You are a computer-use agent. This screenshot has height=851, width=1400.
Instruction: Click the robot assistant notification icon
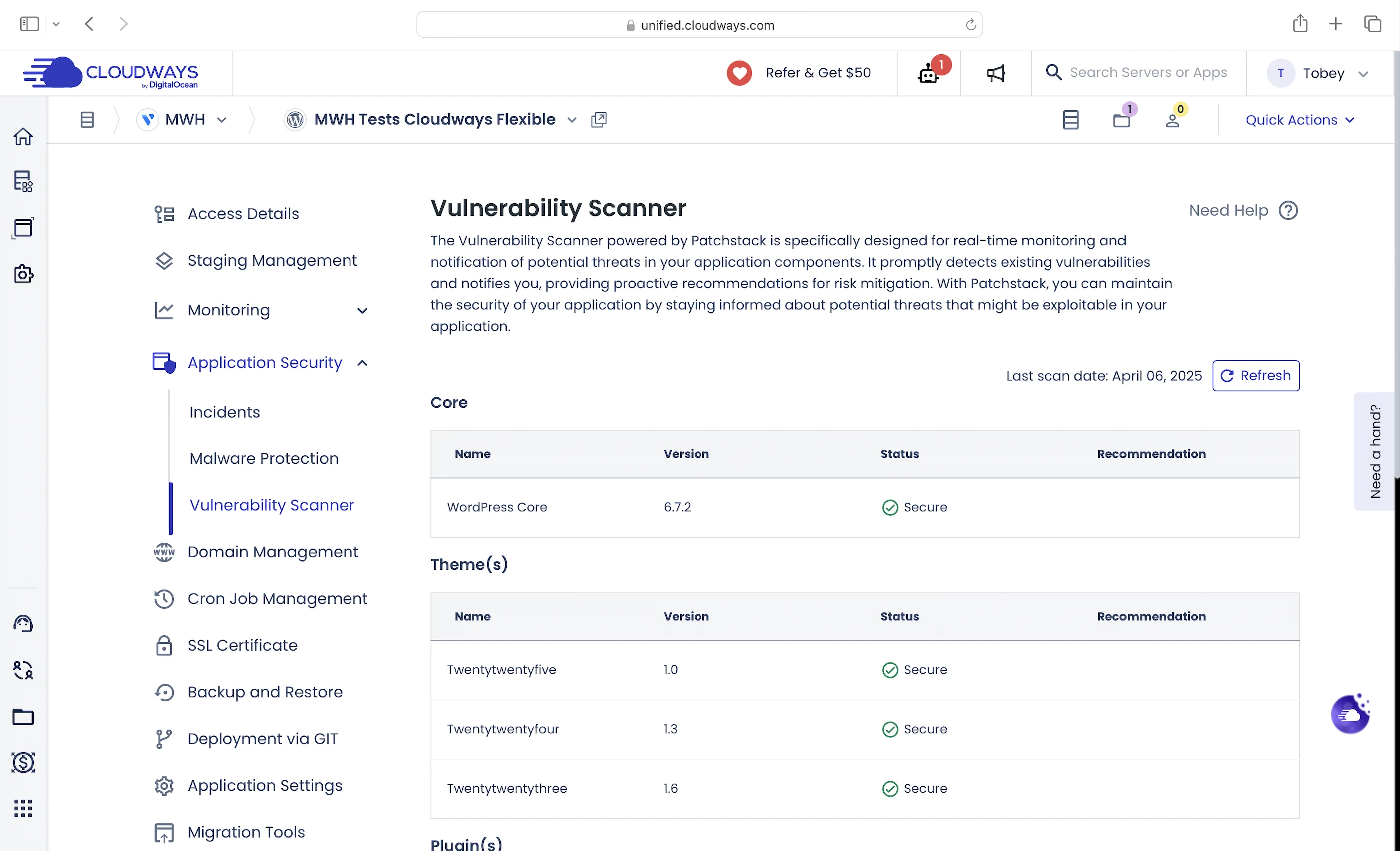click(x=928, y=73)
